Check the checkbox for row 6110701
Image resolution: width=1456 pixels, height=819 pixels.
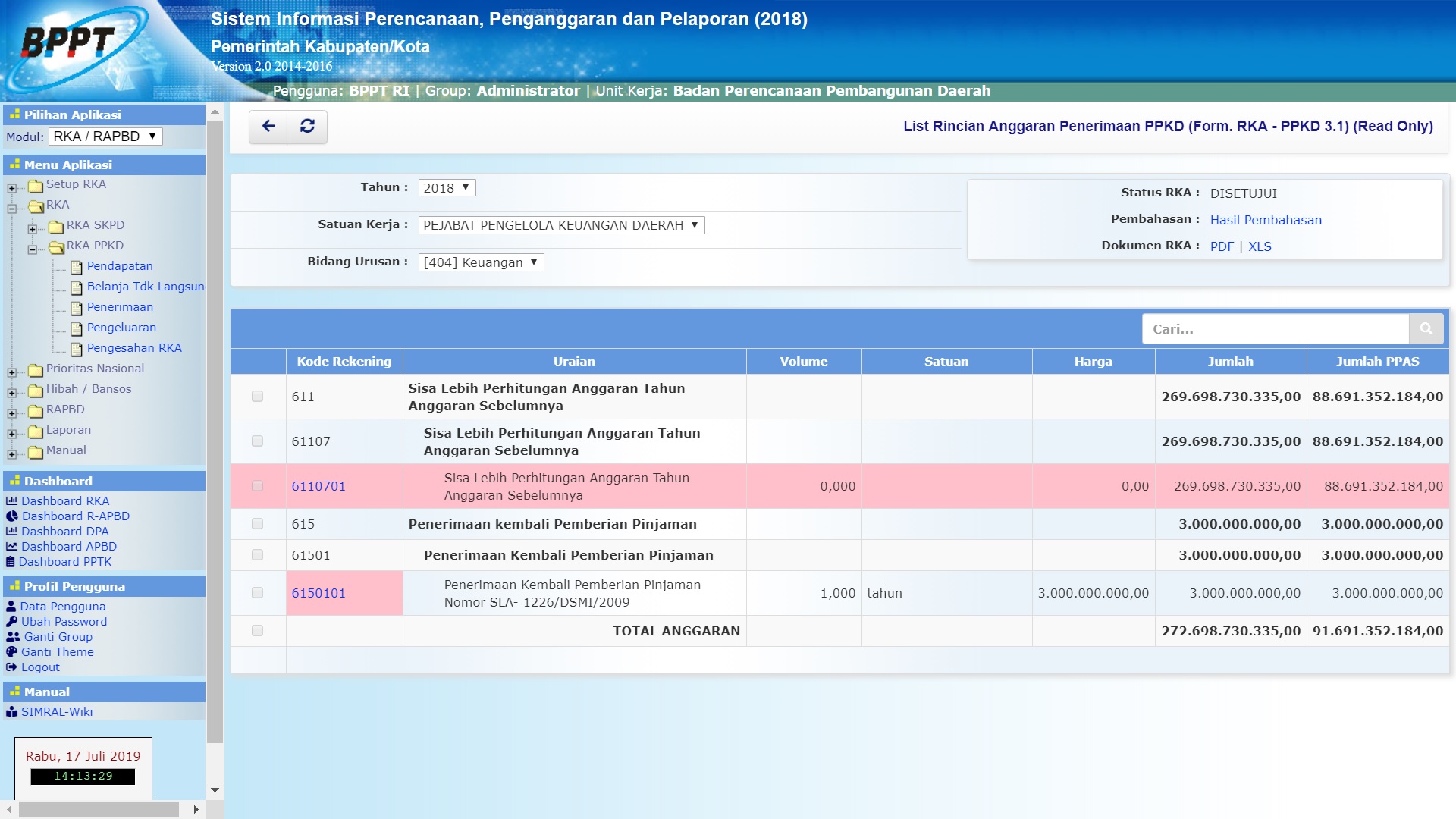point(256,486)
